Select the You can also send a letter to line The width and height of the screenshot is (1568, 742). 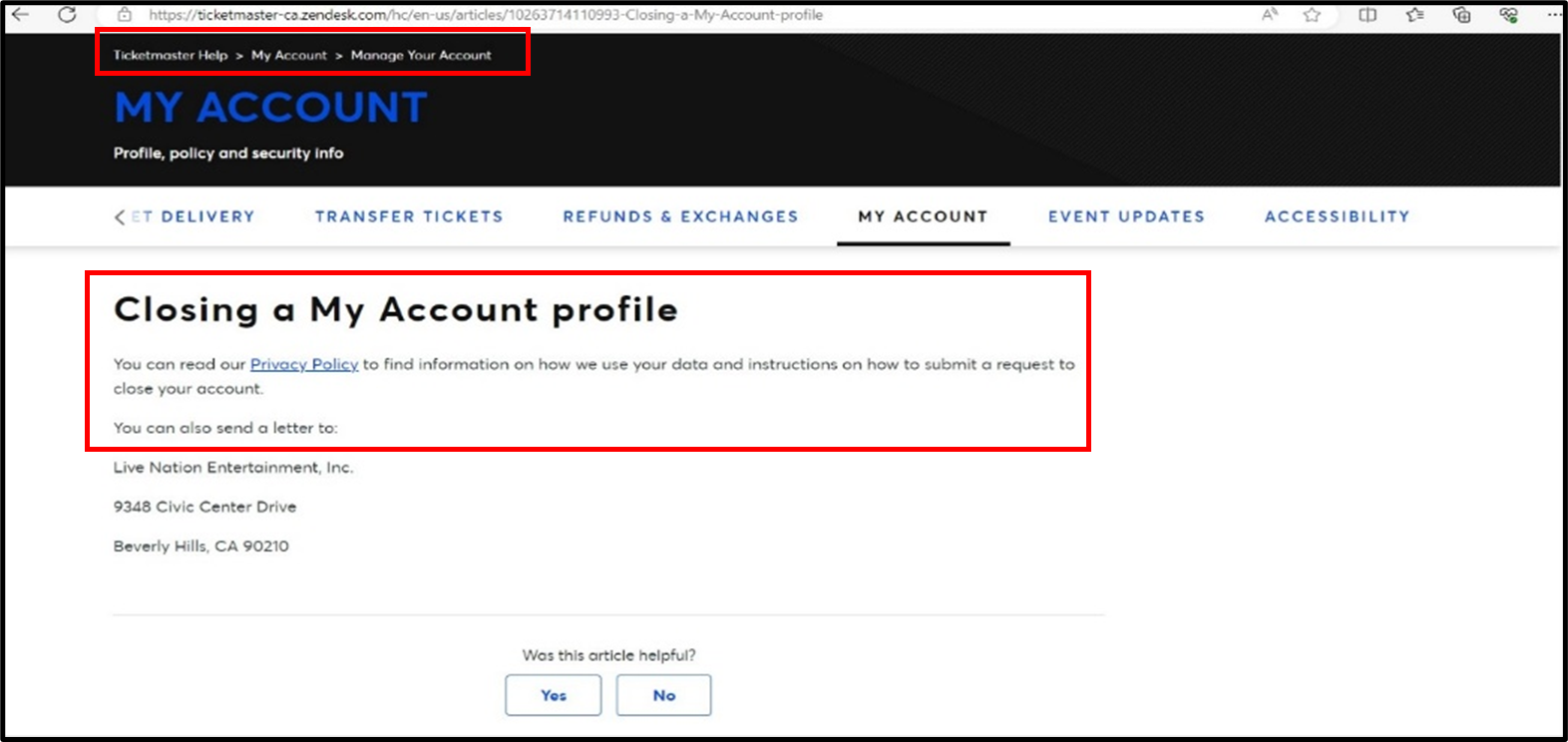pos(225,428)
